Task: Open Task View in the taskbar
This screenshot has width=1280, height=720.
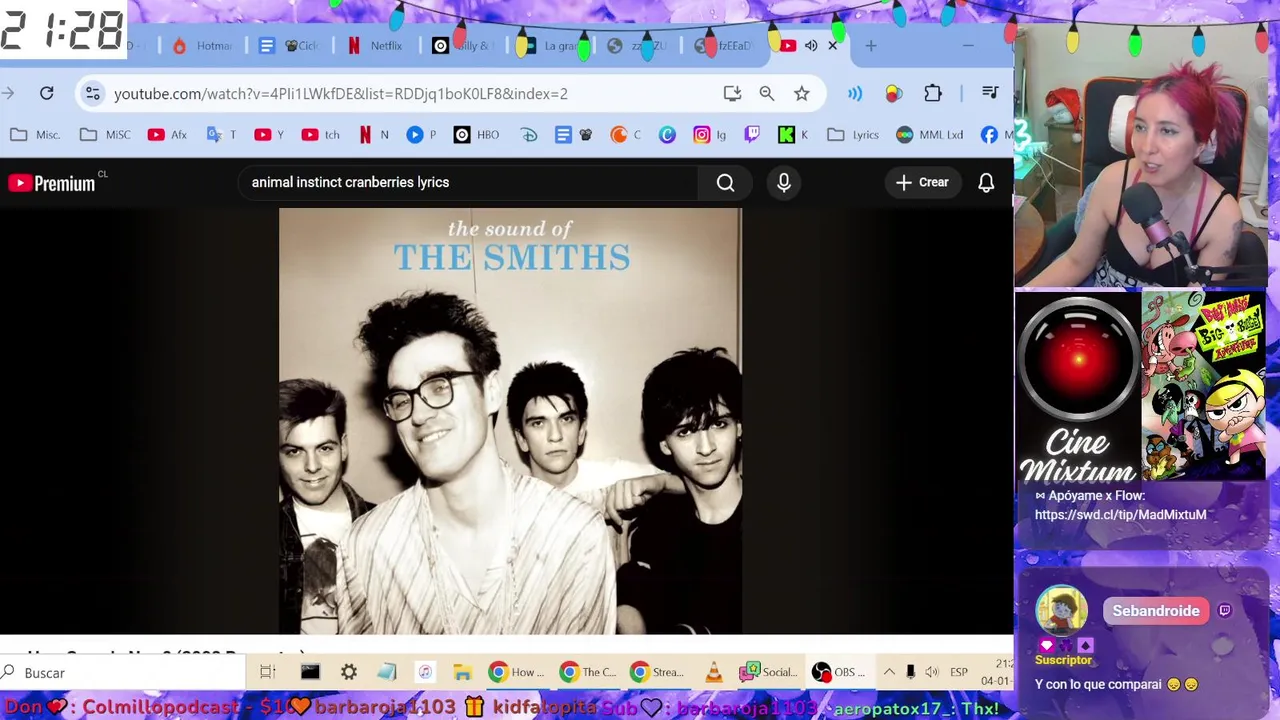Action: [267, 672]
